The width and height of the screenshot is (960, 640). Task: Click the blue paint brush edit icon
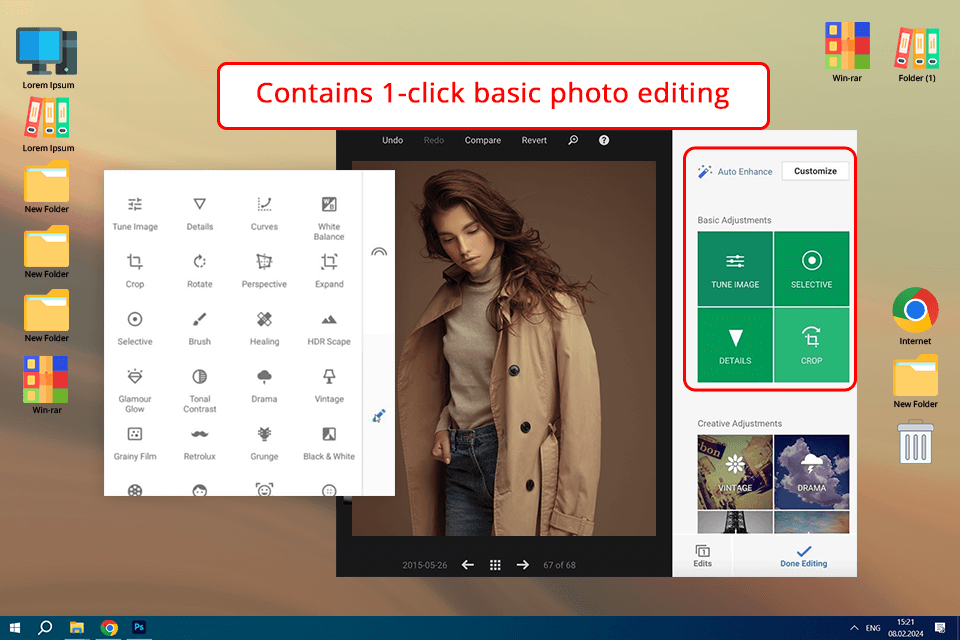click(379, 416)
